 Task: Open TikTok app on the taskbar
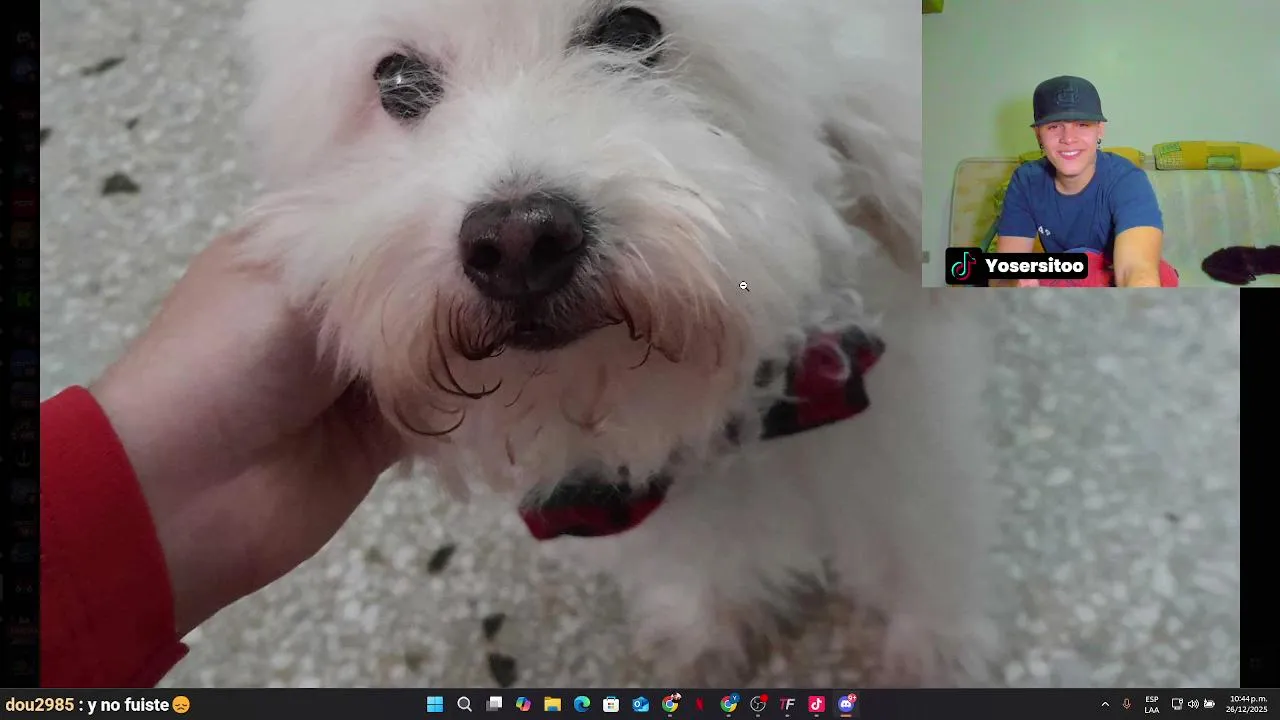816,704
